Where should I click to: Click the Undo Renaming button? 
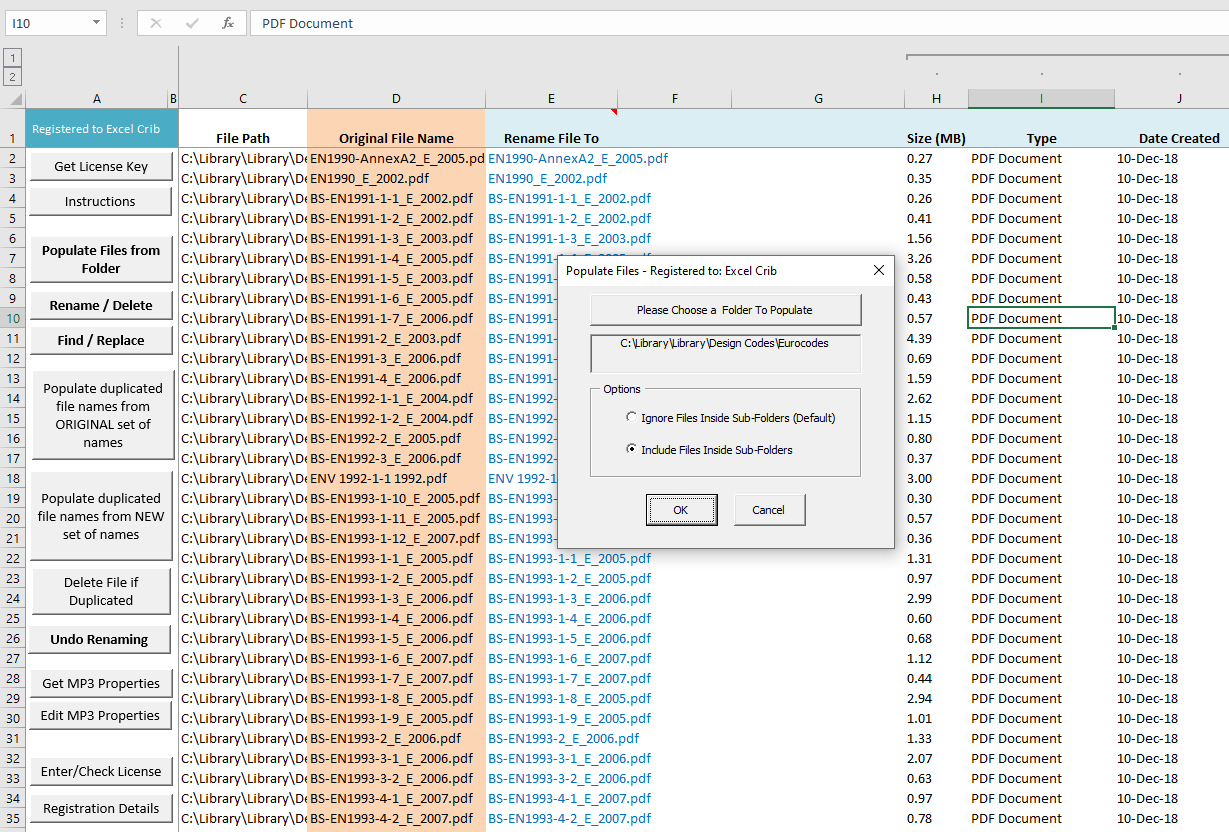pyautogui.click(x=100, y=639)
